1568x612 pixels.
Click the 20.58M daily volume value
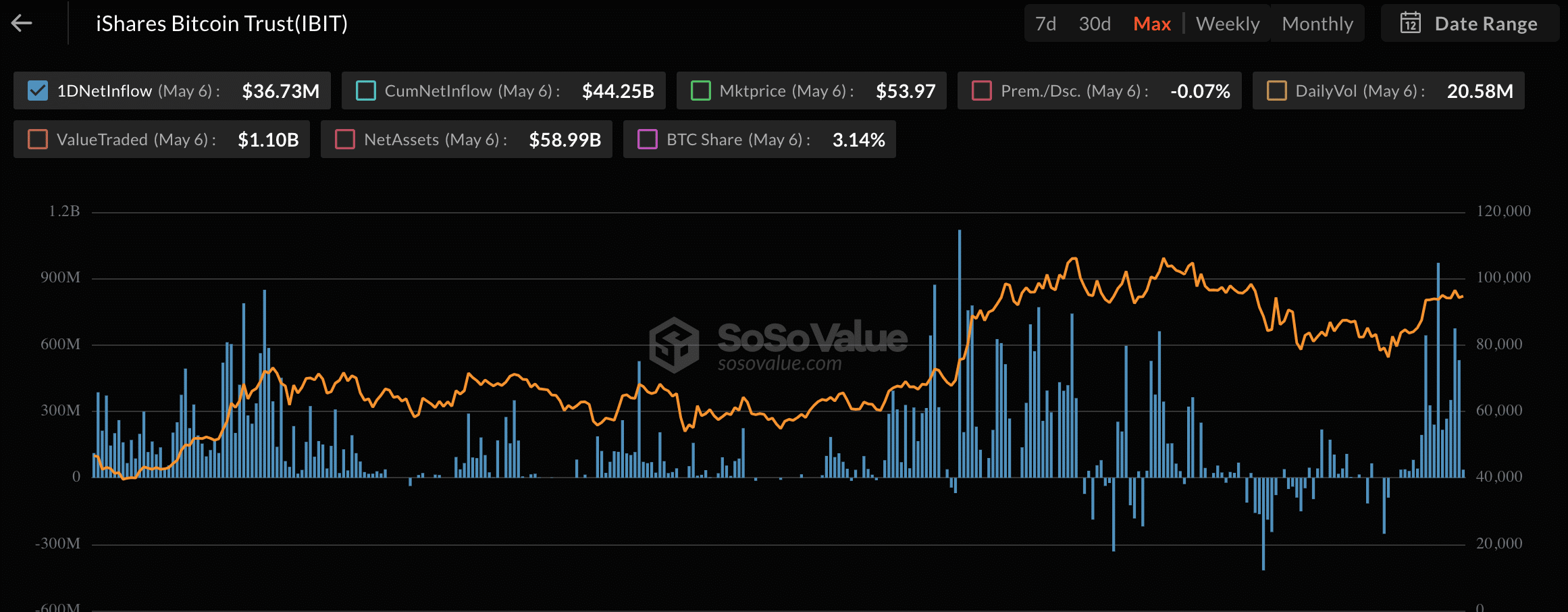[x=1480, y=91]
